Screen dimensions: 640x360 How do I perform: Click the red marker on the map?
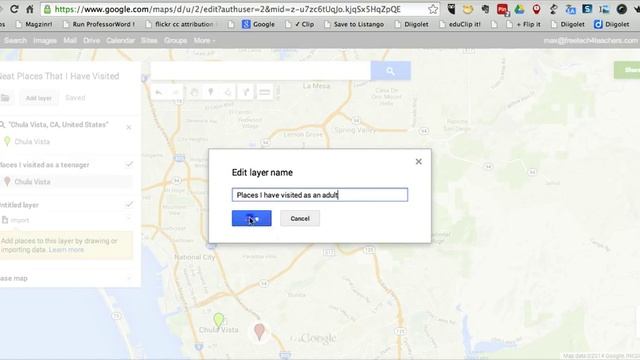259,331
